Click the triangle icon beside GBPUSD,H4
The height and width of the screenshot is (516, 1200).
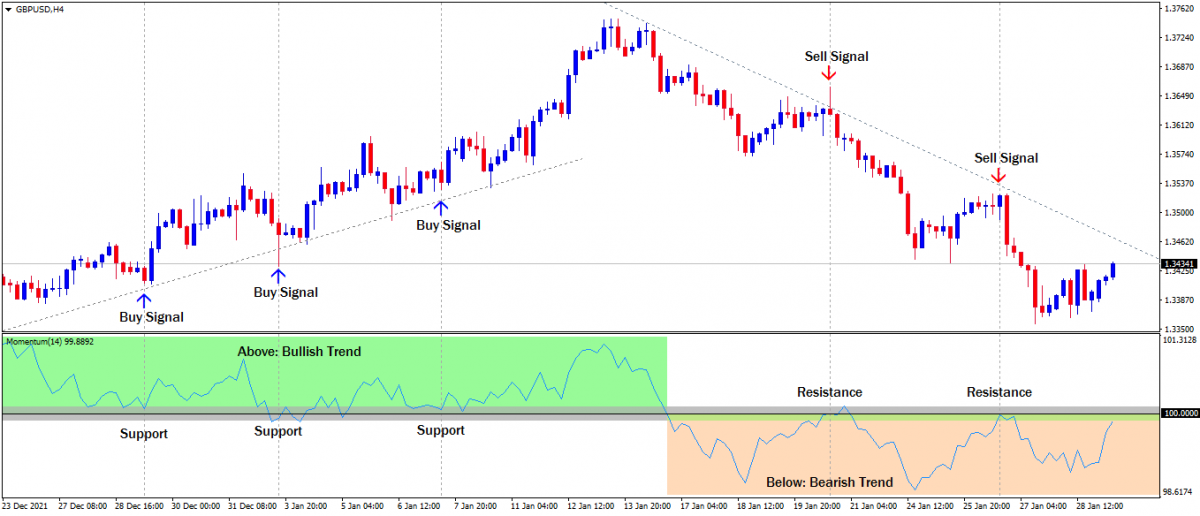[9, 8]
